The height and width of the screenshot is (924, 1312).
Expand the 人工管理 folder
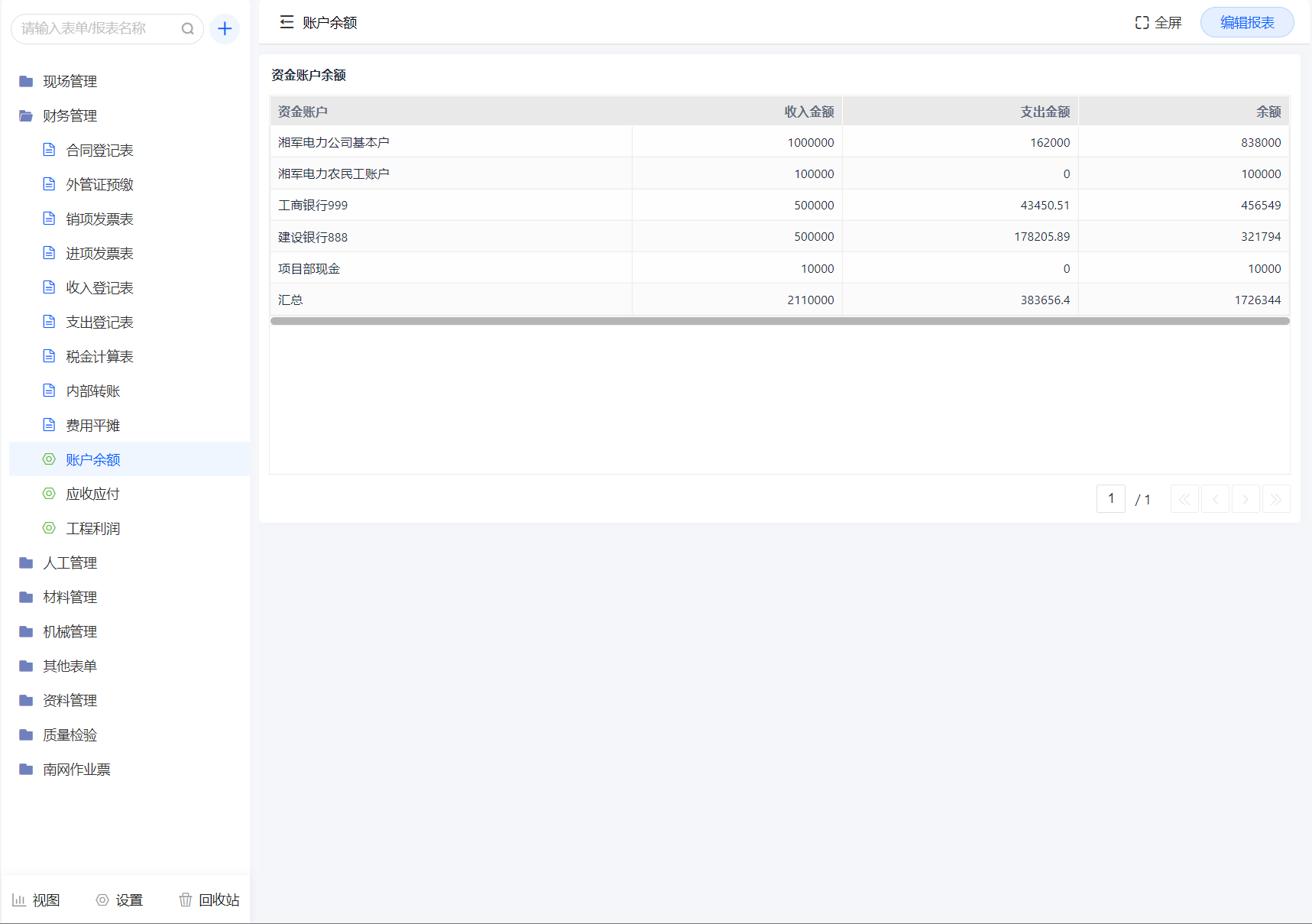(x=70, y=563)
